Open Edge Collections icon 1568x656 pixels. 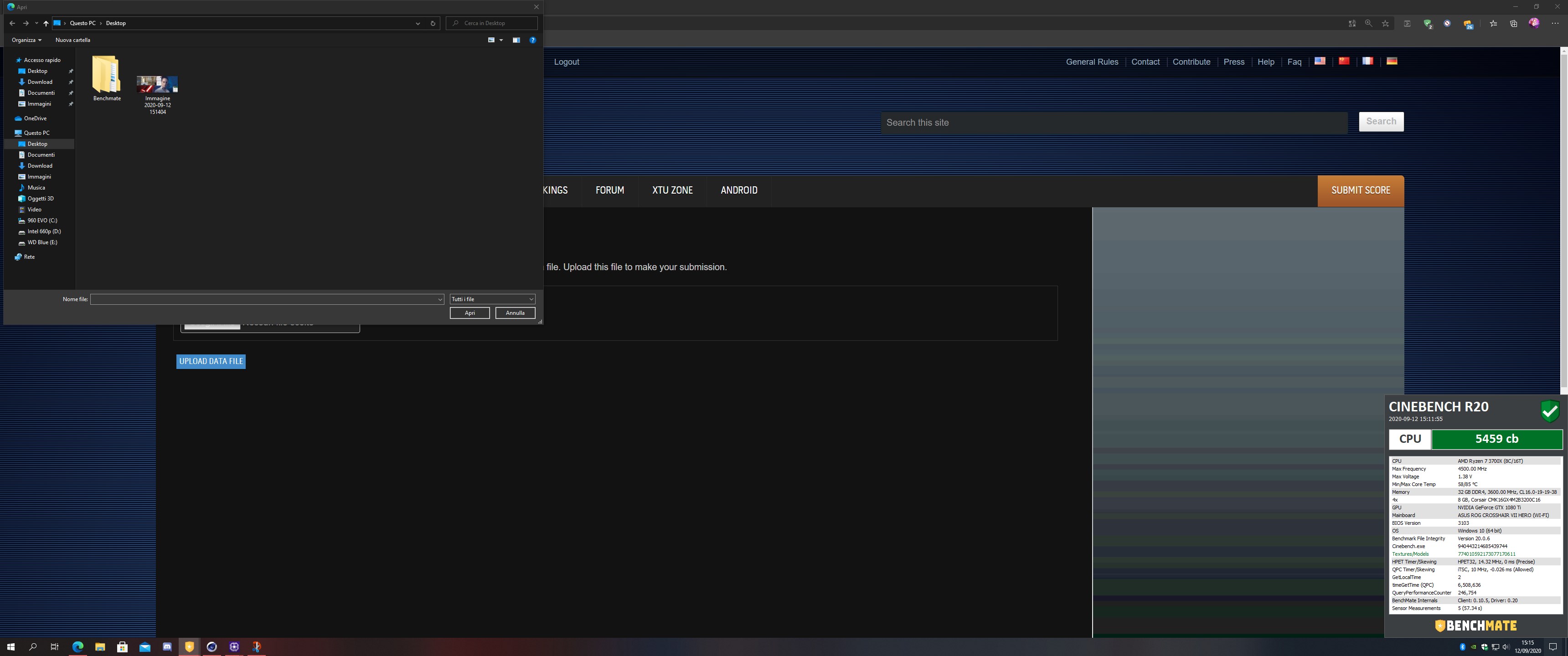(x=1513, y=24)
